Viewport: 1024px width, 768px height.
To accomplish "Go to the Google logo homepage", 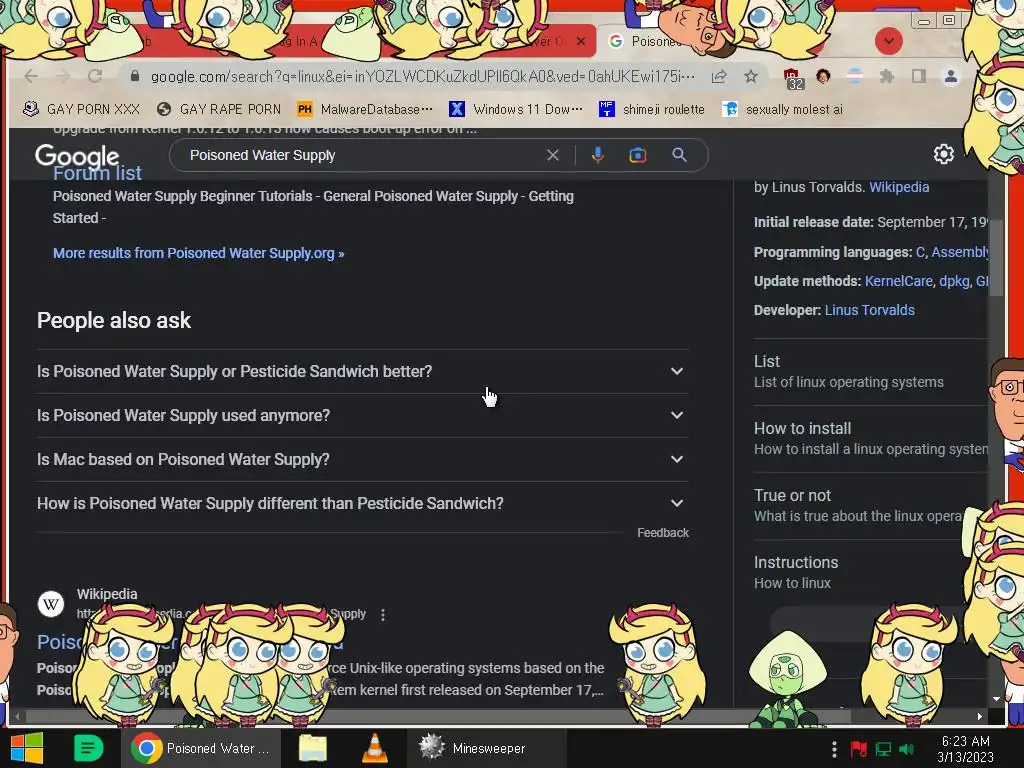I will (77, 156).
